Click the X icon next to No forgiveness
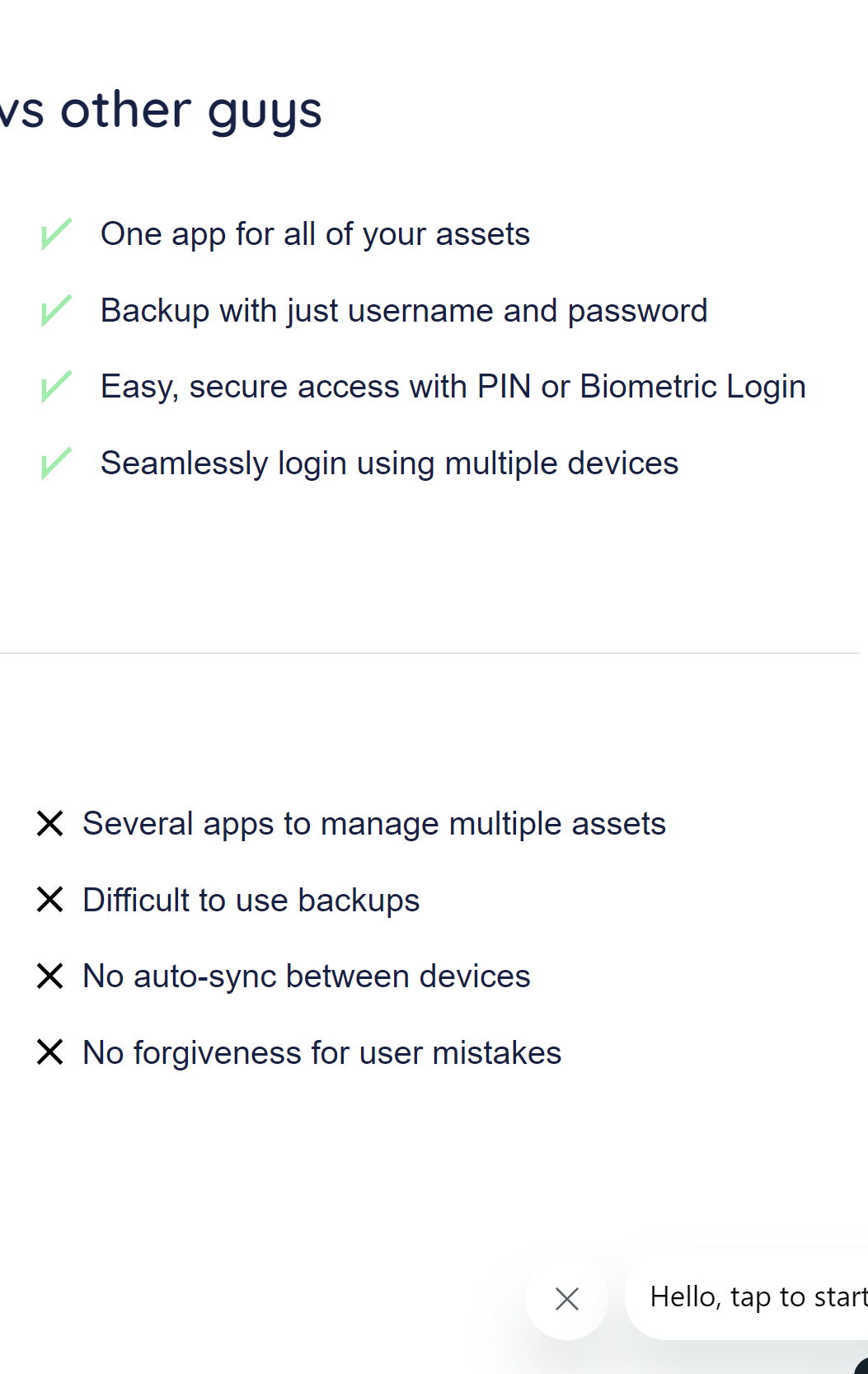This screenshot has width=868, height=1374. (x=50, y=1052)
